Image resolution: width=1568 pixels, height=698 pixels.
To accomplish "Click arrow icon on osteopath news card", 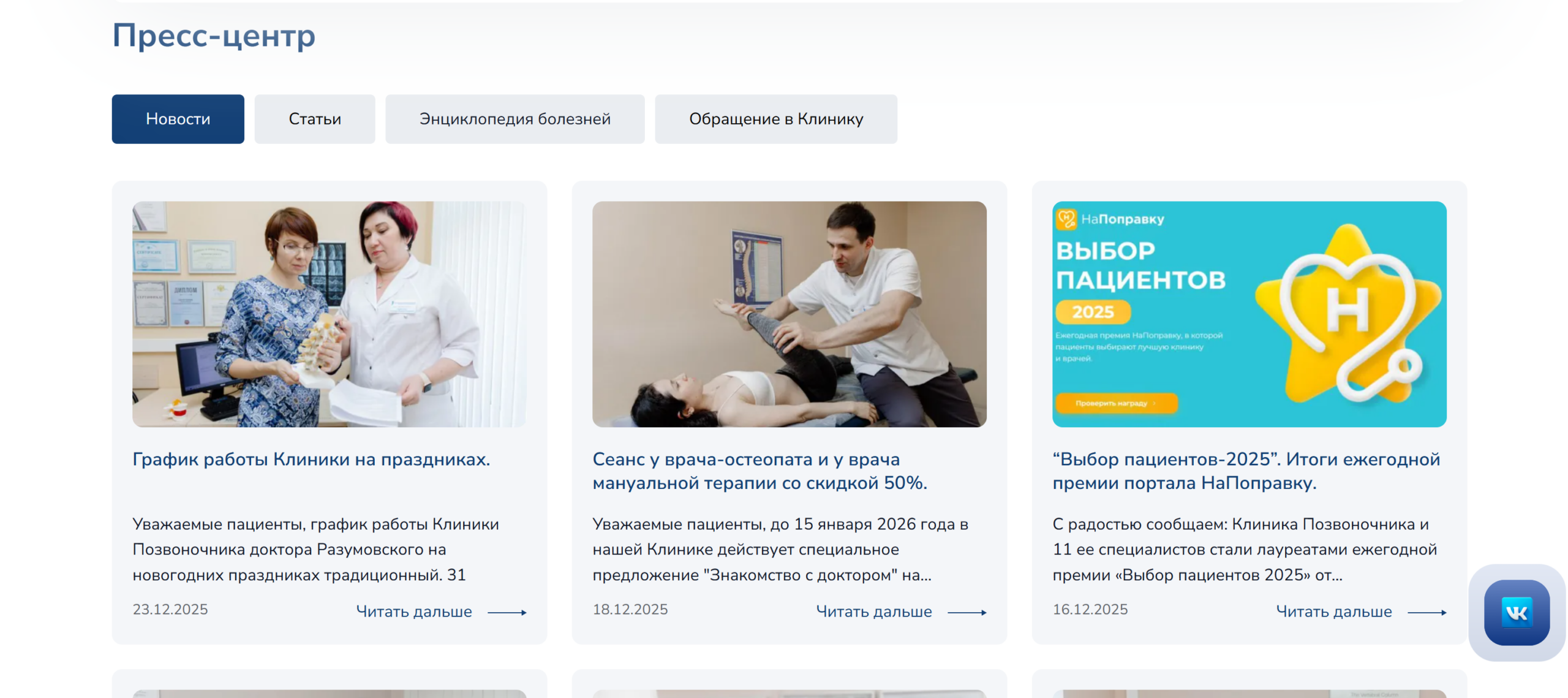I will tap(966, 612).
